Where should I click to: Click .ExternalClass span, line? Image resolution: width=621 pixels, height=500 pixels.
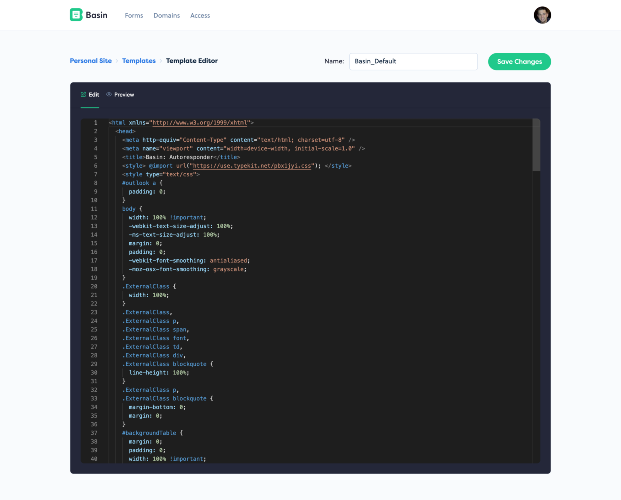pos(156,330)
